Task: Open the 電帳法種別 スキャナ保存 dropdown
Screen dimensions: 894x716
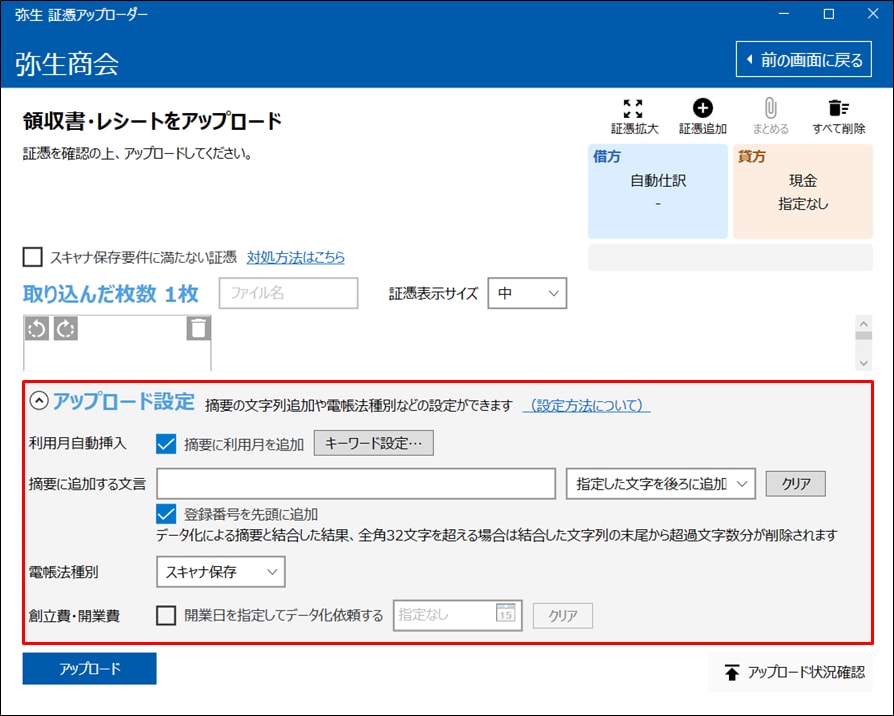Action: click(x=221, y=572)
